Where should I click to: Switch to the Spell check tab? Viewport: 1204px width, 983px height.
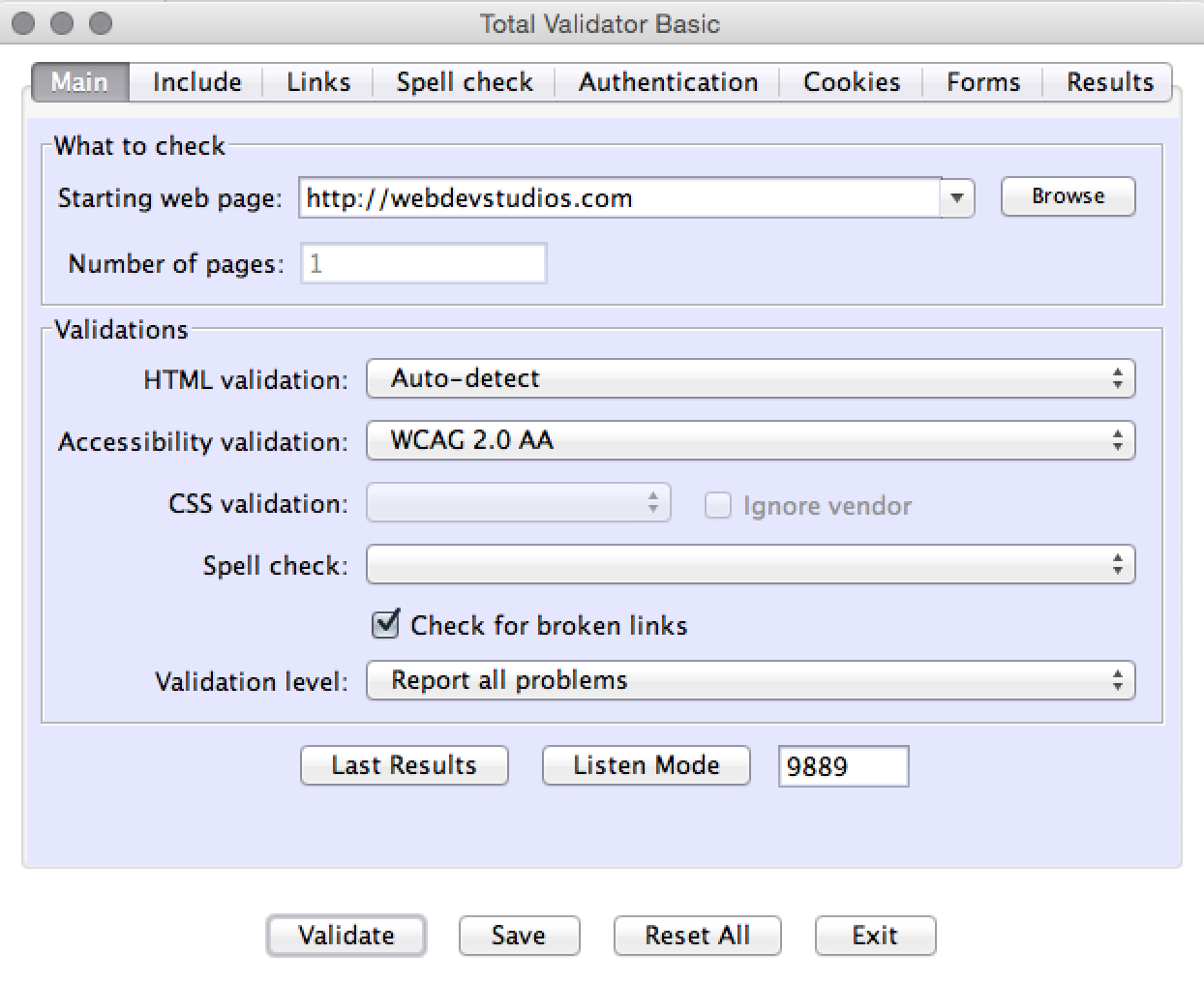(x=465, y=82)
